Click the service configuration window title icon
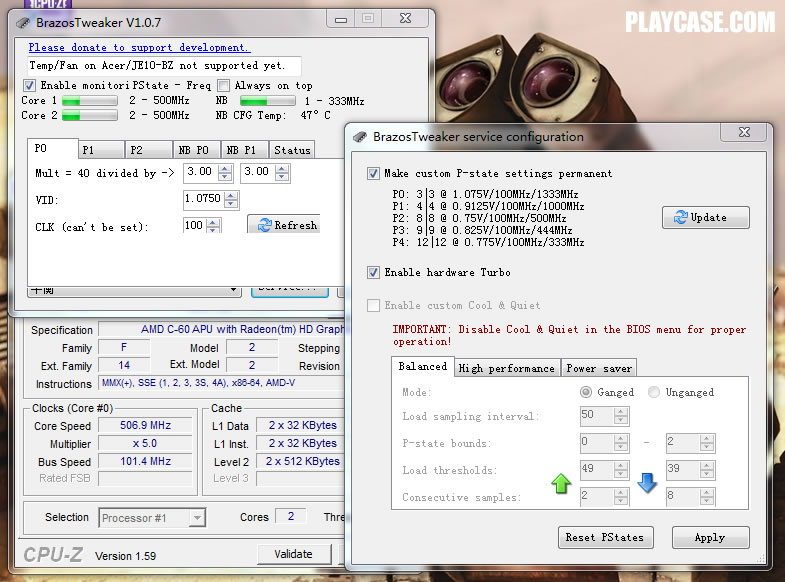Image resolution: width=785 pixels, height=582 pixels. 360,137
